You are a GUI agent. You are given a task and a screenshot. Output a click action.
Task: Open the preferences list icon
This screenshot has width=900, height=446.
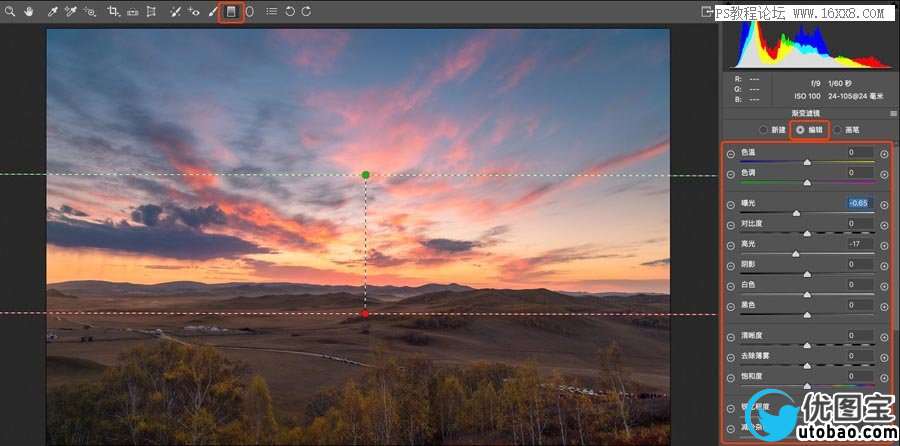(x=271, y=11)
